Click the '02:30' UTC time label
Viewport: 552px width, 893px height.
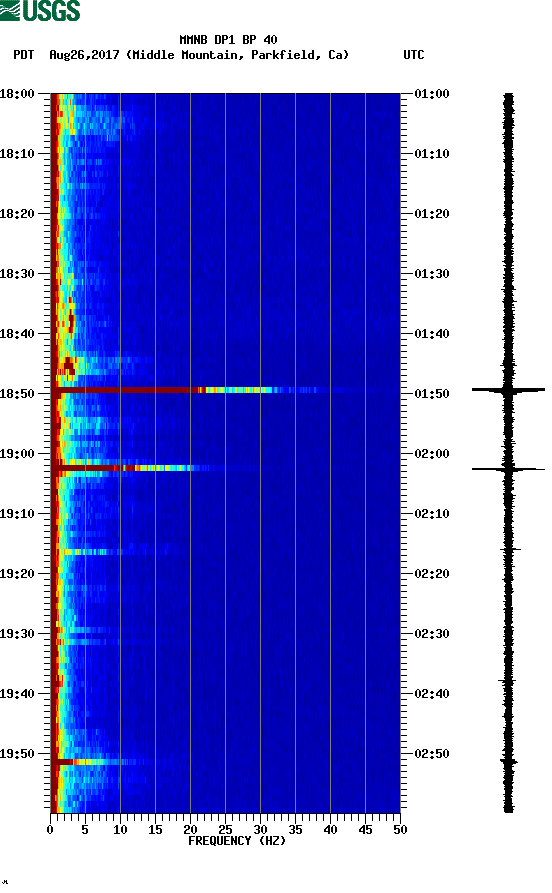[432, 634]
